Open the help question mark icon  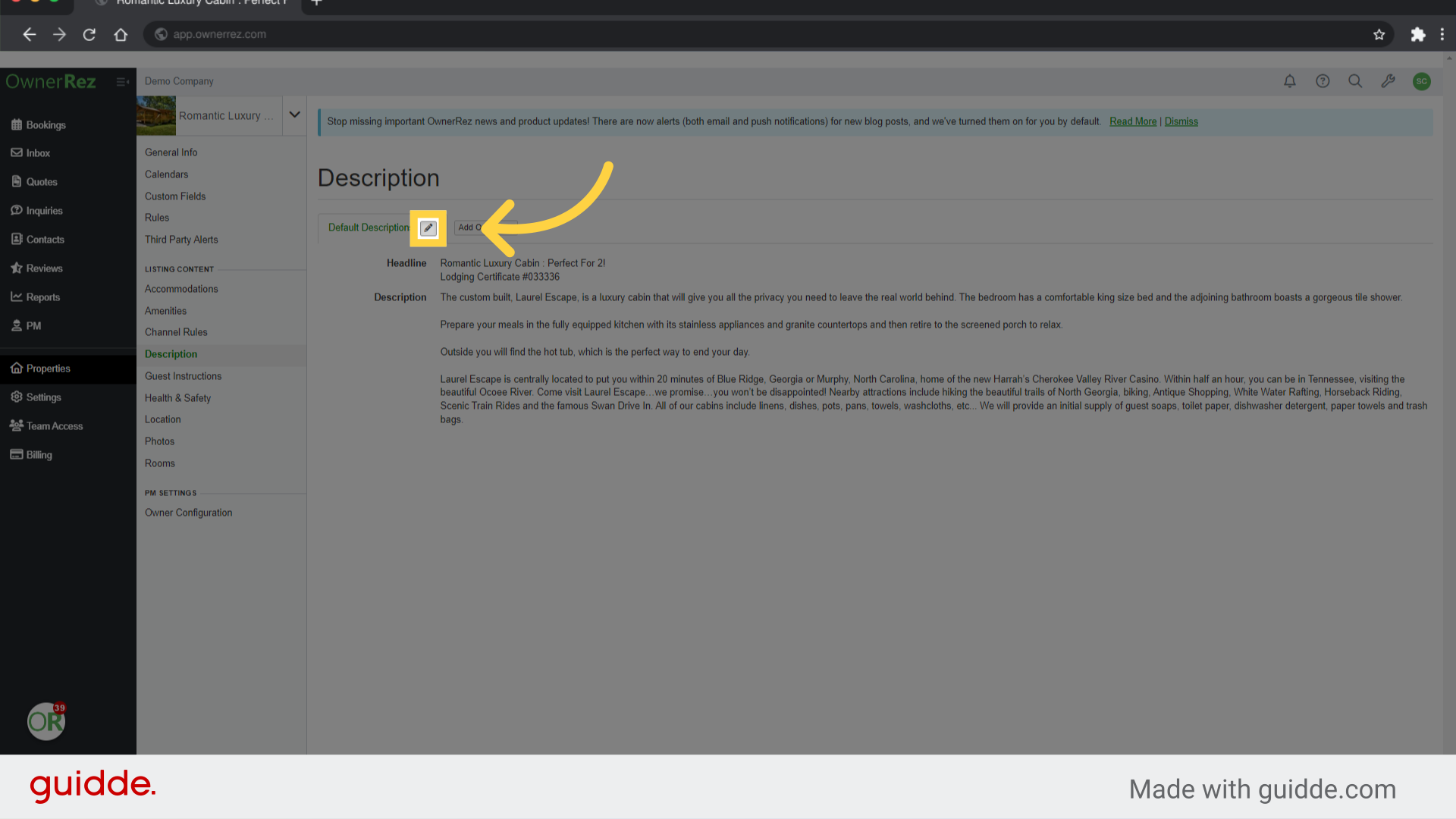[1323, 81]
